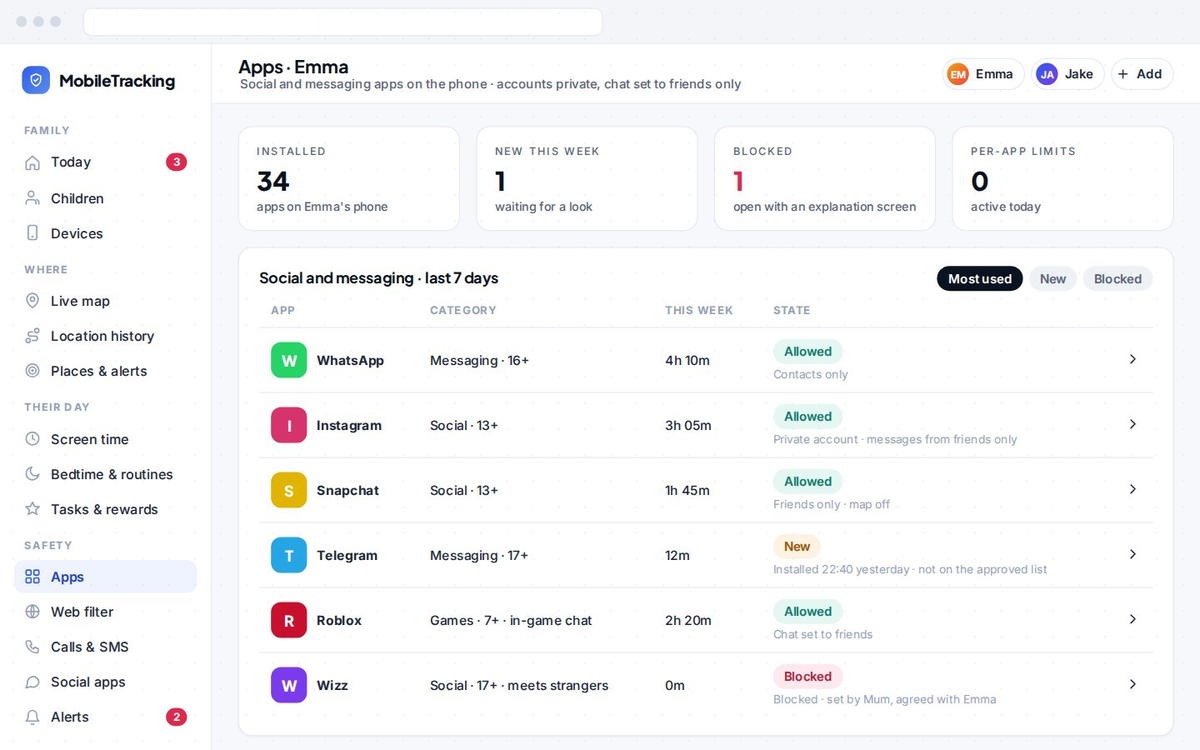Click the Live map pin icon
1200x750 pixels.
[32, 301]
